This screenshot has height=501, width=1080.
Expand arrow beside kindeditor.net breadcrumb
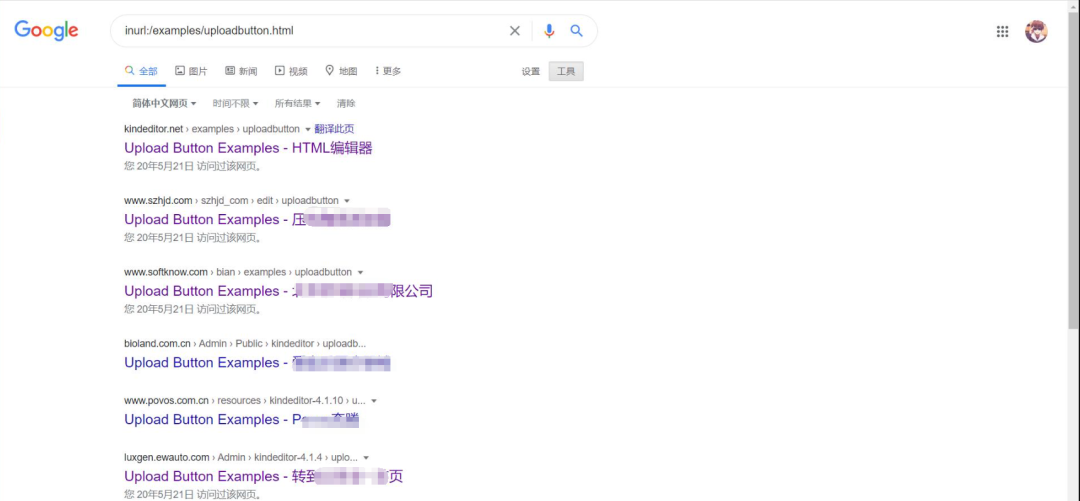click(307, 130)
